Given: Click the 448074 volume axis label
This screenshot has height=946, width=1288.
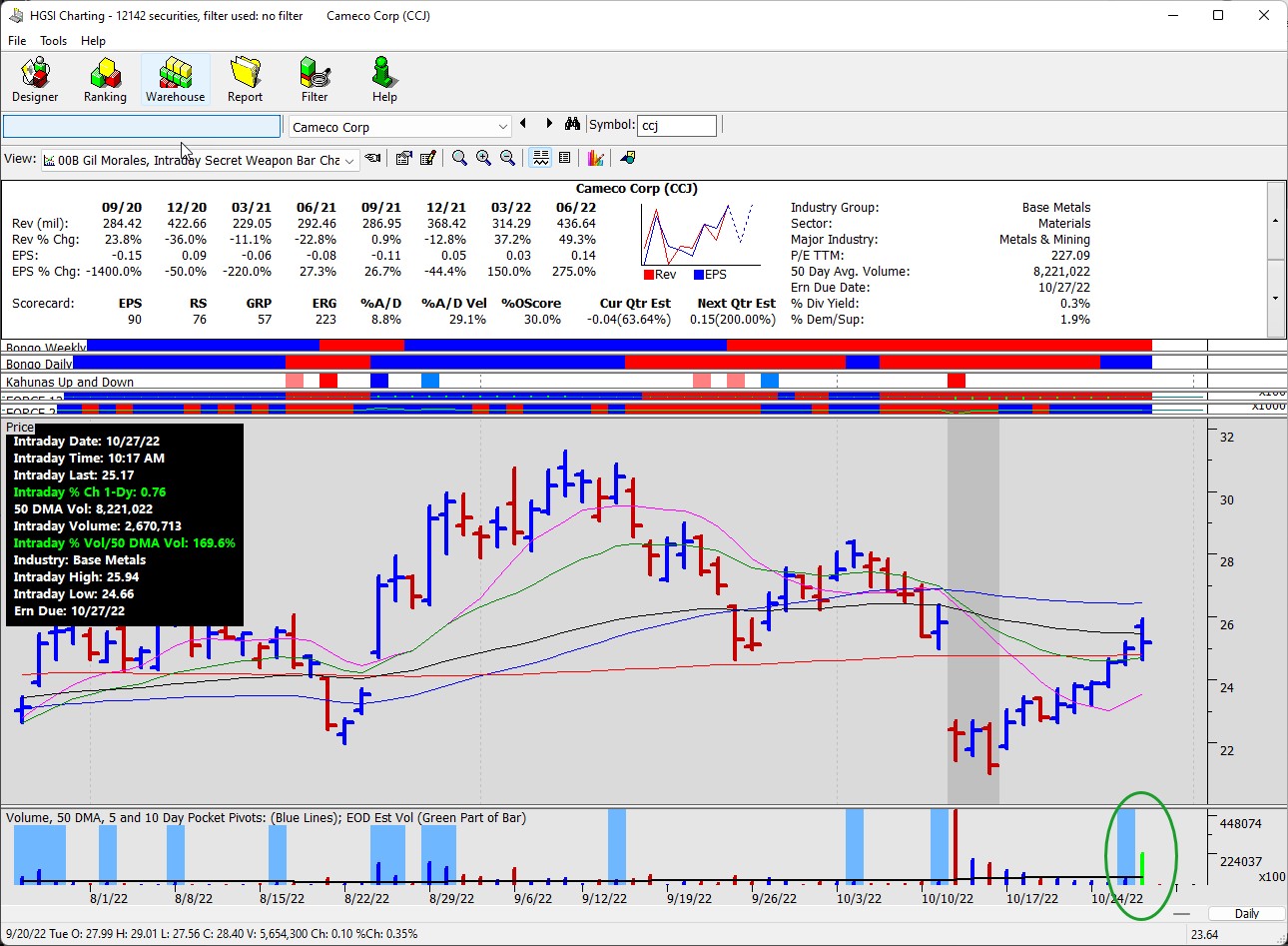Looking at the screenshot, I should click(x=1241, y=824).
